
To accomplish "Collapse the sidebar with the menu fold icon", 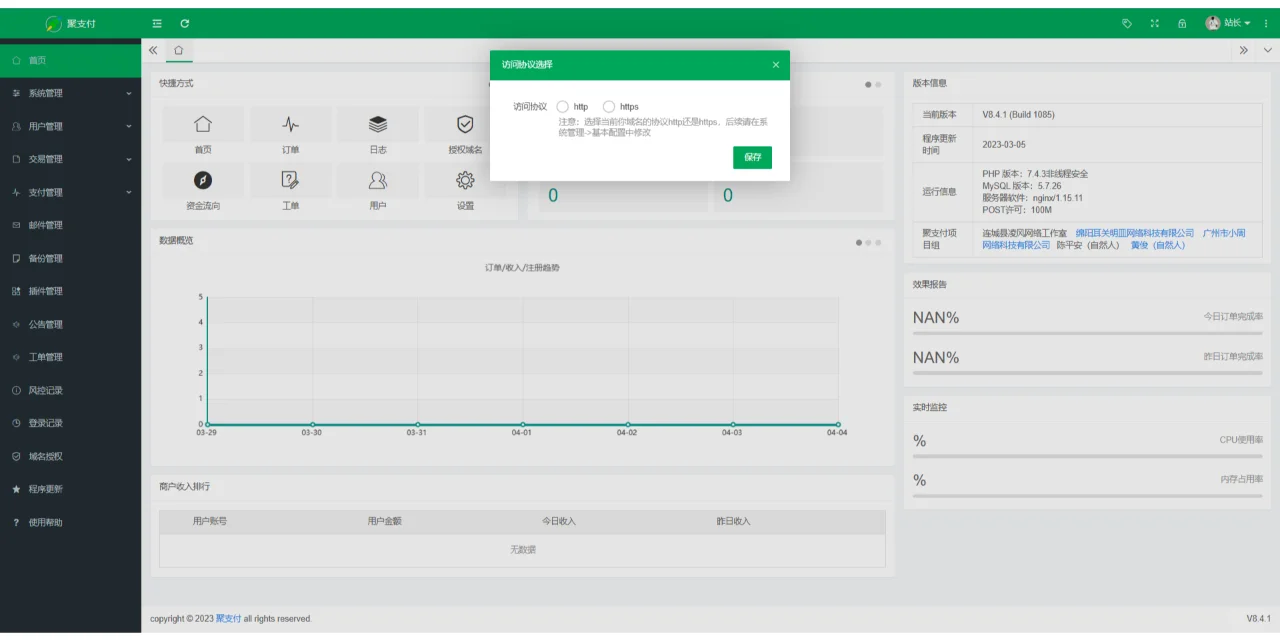I will tap(157, 23).
